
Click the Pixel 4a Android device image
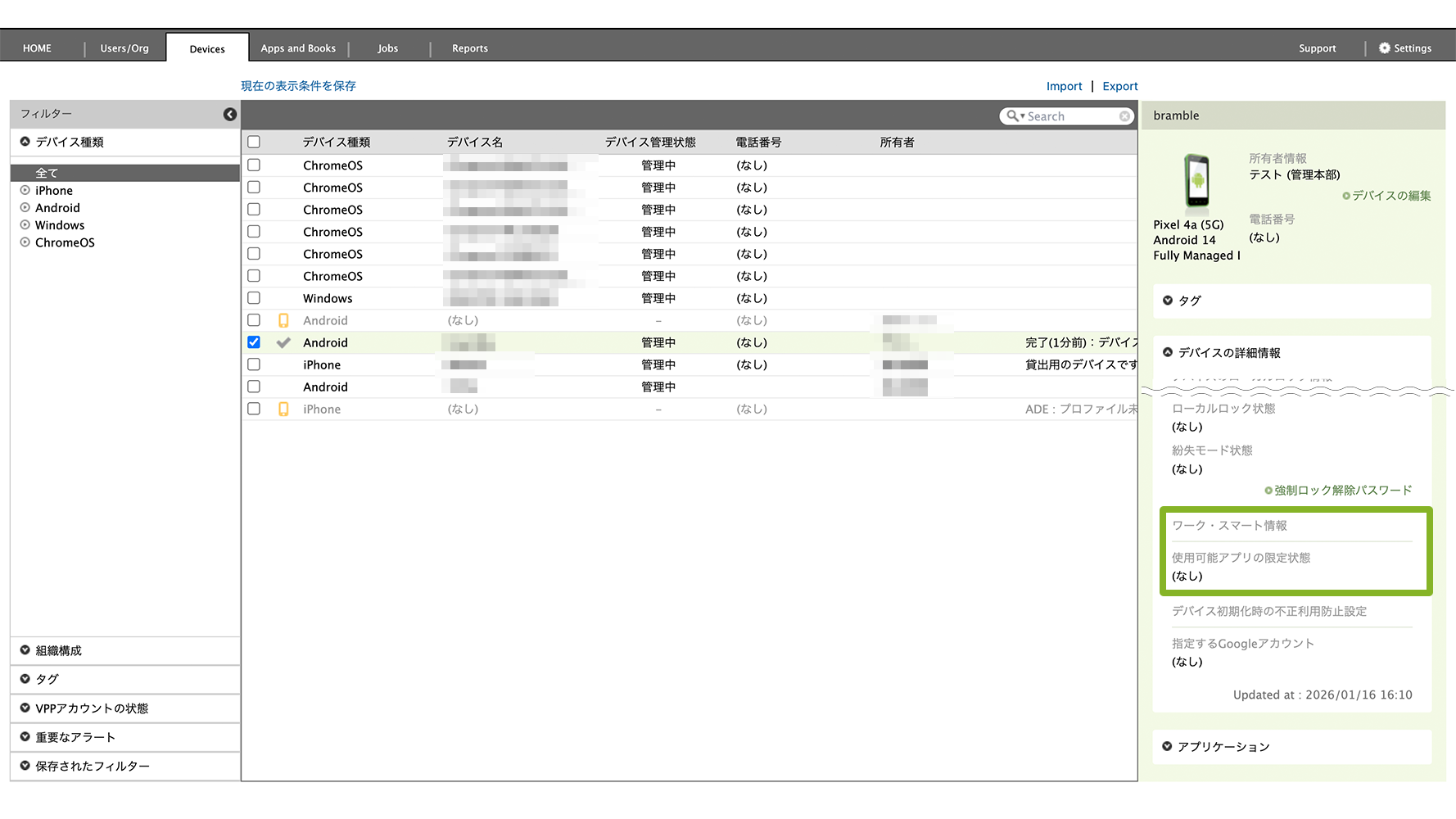pyautogui.click(x=1196, y=181)
